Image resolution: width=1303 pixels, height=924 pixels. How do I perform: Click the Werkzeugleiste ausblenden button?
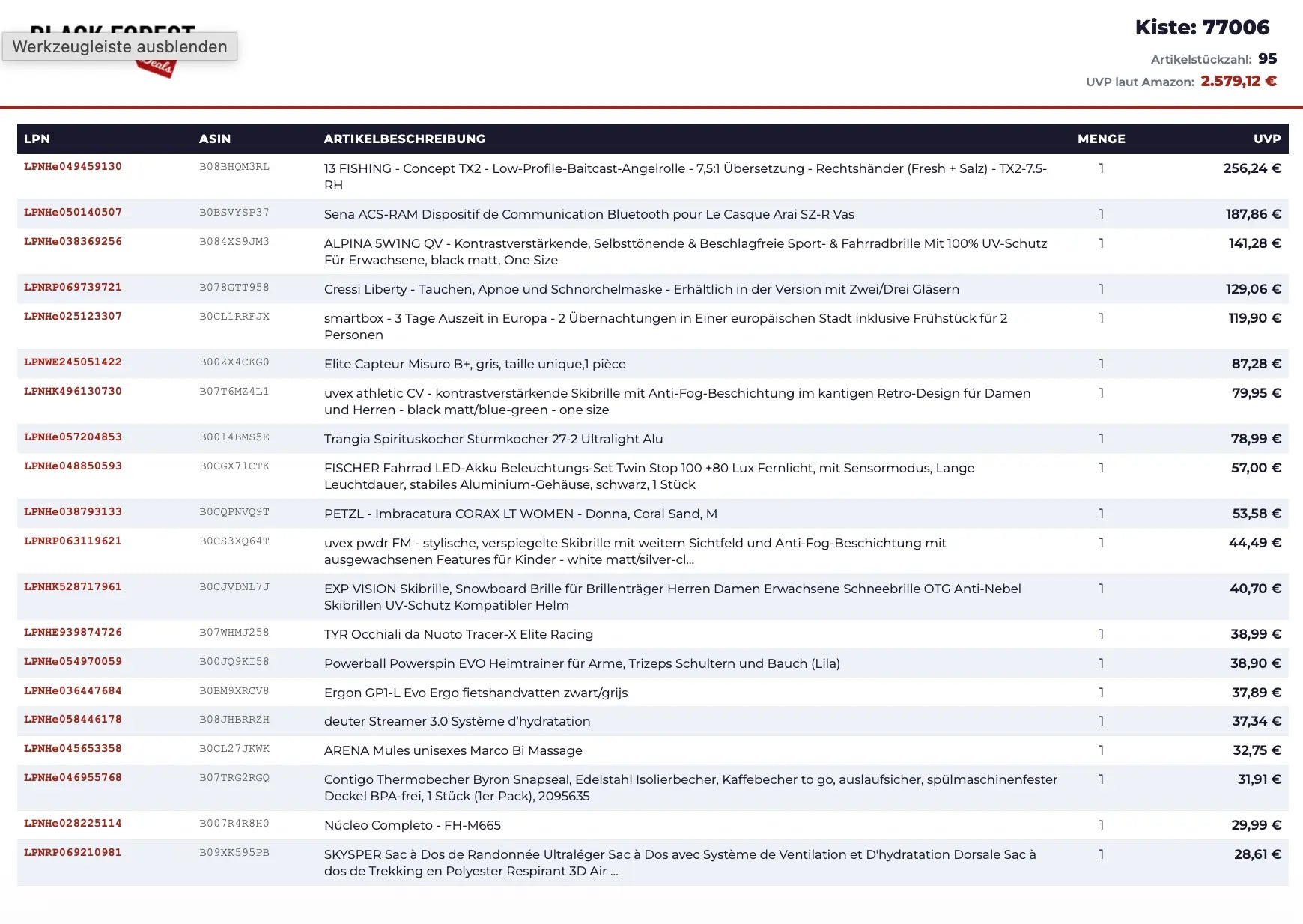120,46
